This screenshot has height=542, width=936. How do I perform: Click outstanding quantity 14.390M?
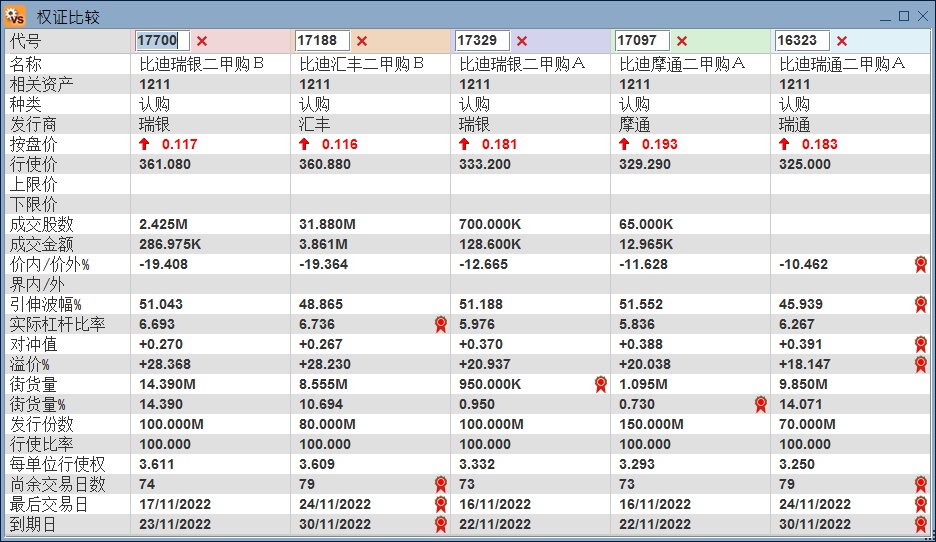[167, 384]
